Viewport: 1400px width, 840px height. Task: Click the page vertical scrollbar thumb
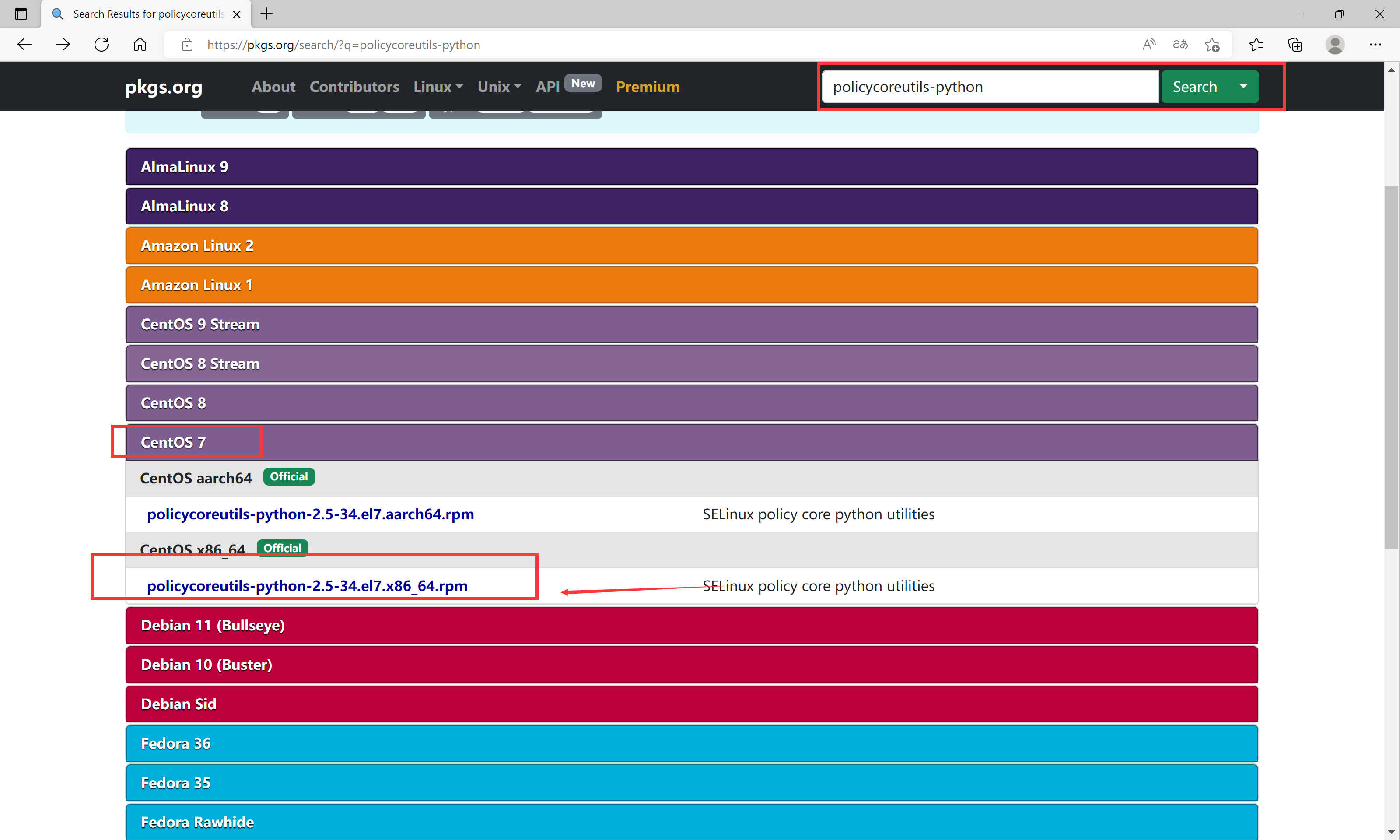tap(1392, 367)
